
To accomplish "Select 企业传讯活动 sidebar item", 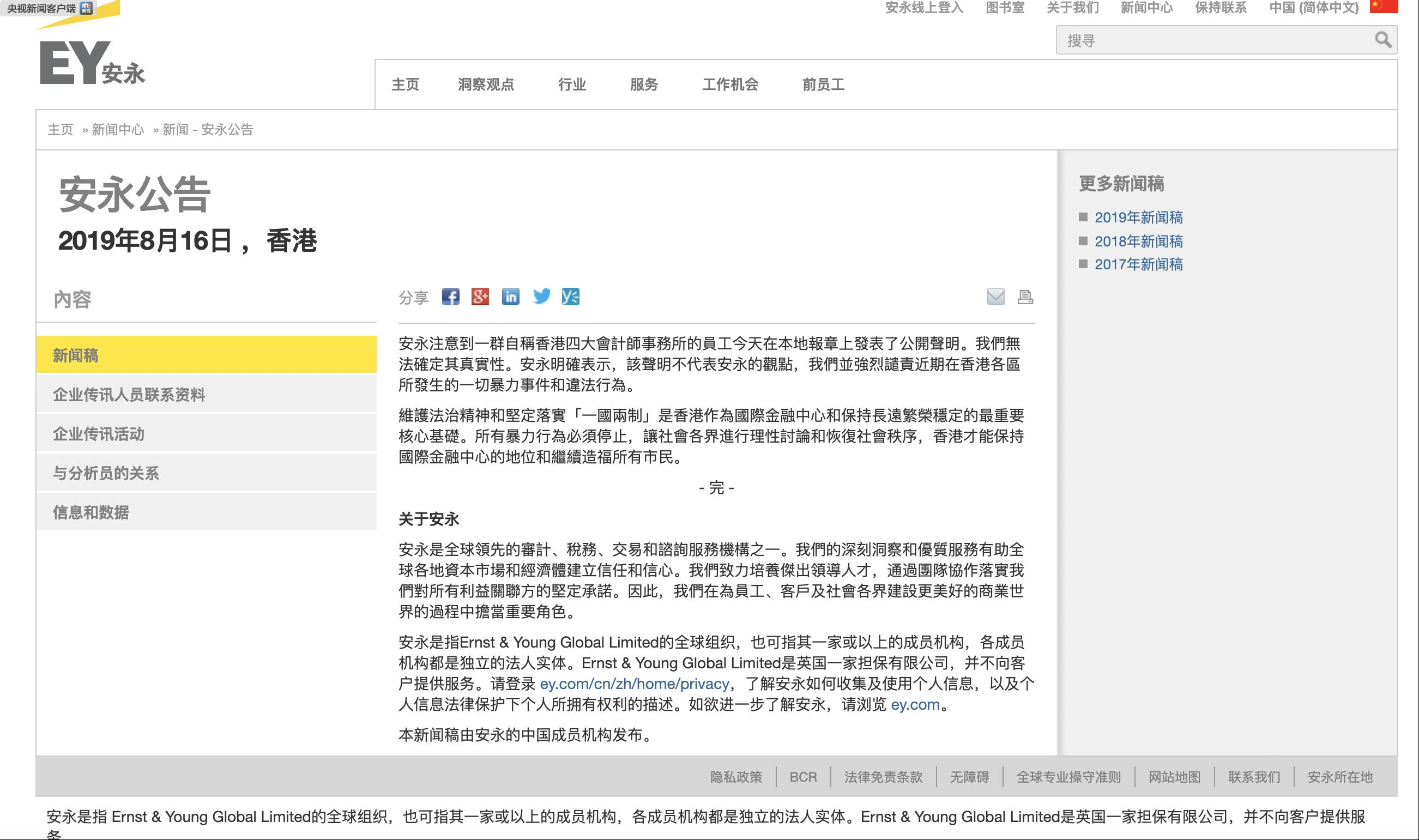I will [x=207, y=433].
